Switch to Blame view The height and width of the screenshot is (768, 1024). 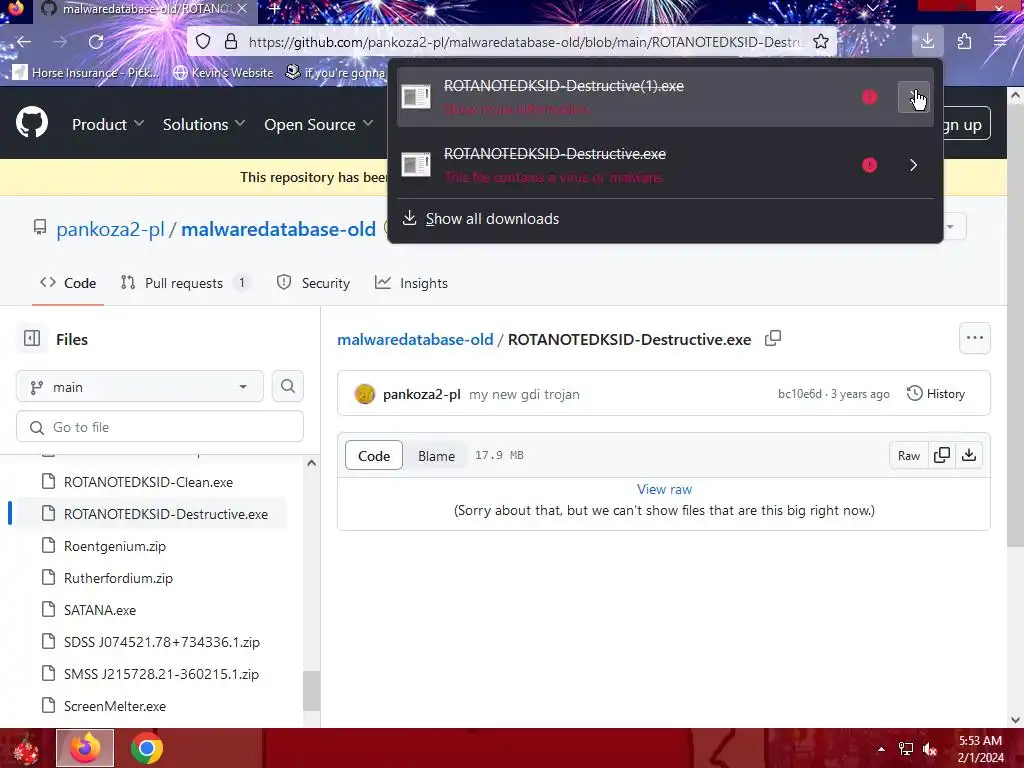(436, 456)
